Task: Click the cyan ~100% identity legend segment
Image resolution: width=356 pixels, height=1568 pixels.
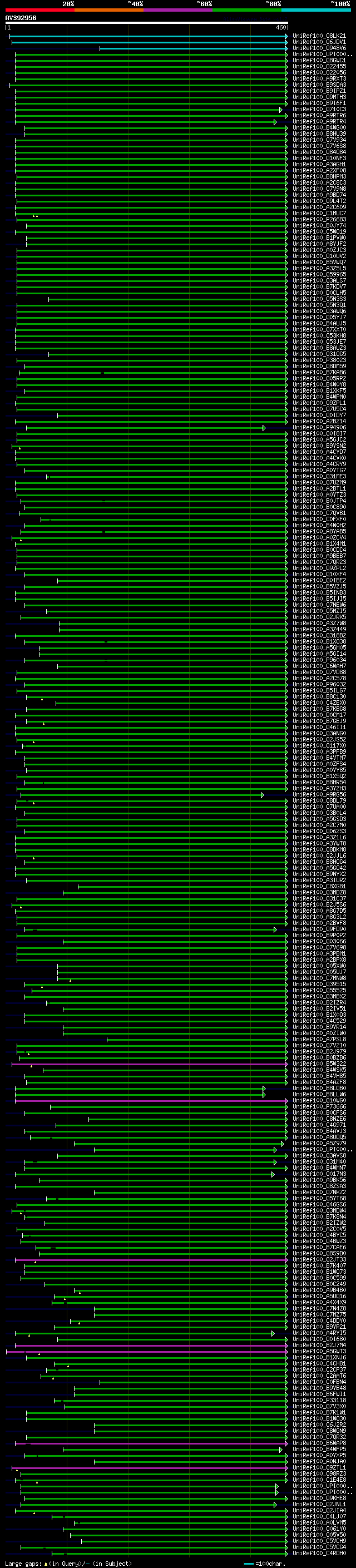Action: (317, 10)
